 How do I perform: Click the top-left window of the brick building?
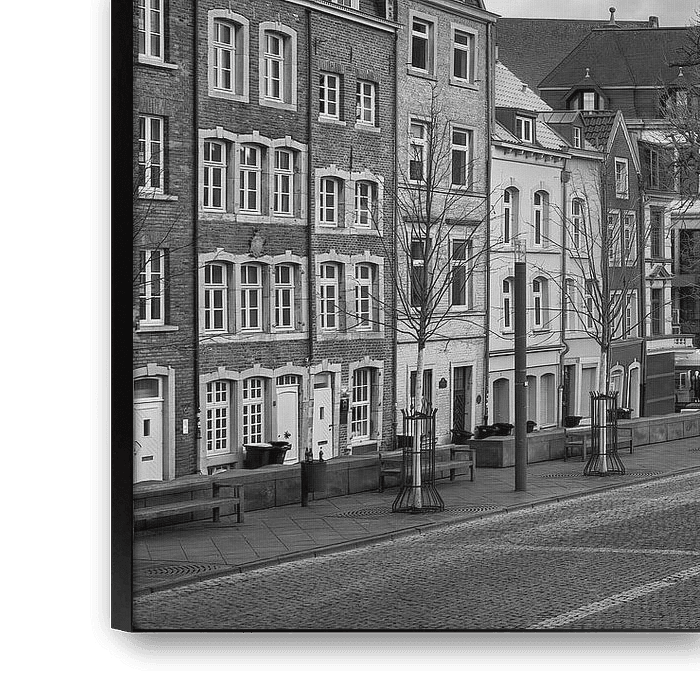coord(151,30)
